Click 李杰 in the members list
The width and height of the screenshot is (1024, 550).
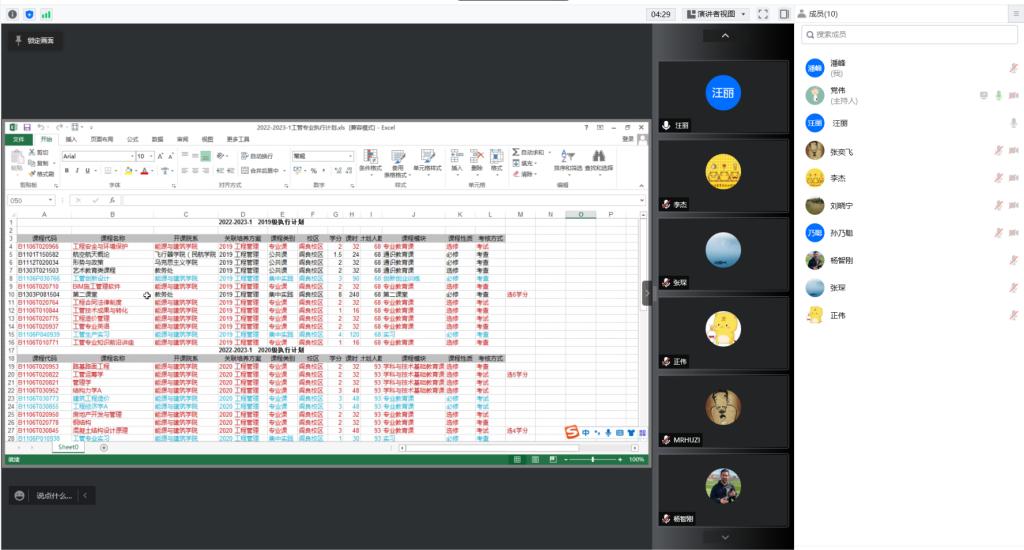[x=837, y=178]
